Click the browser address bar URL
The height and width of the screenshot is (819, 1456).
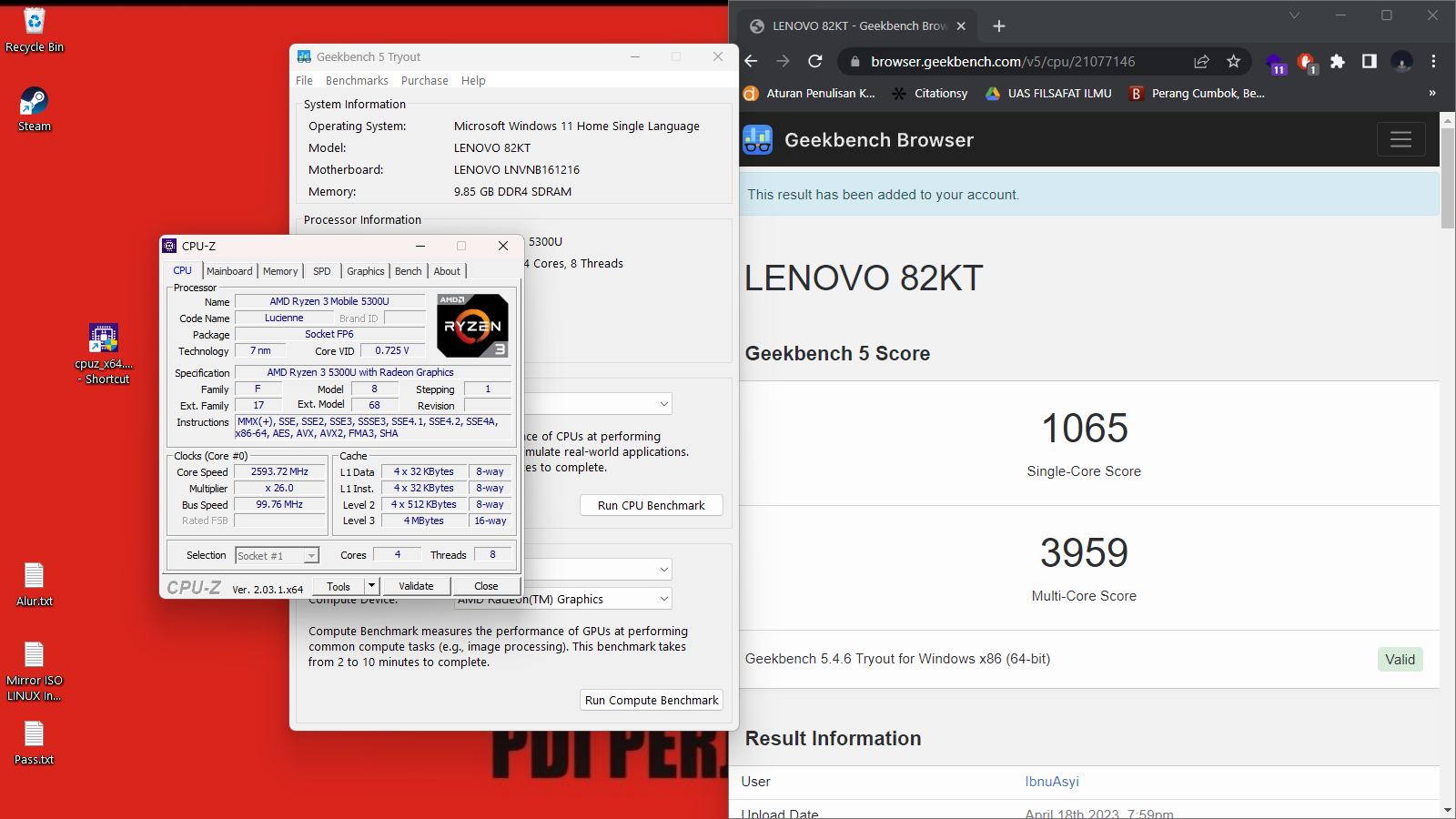1003,61
